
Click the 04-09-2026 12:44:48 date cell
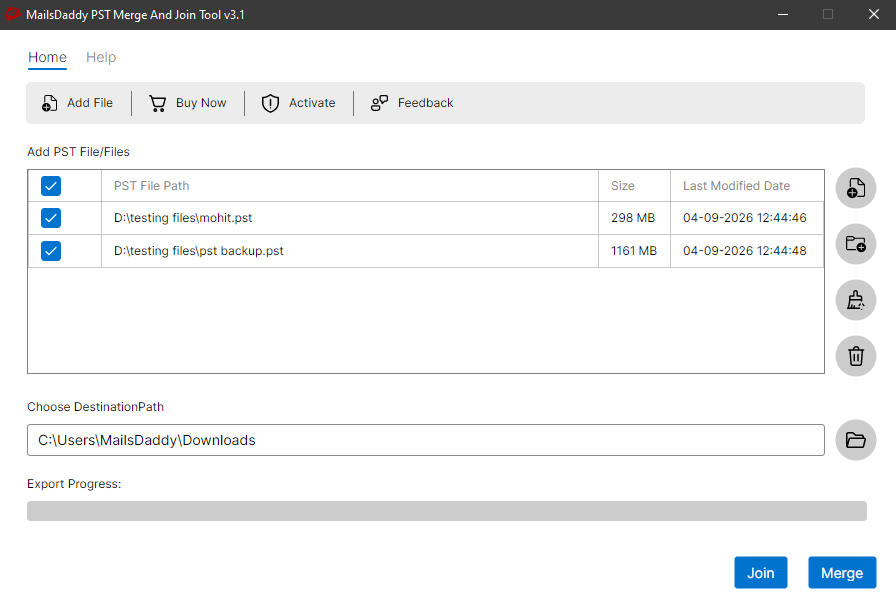coord(747,251)
